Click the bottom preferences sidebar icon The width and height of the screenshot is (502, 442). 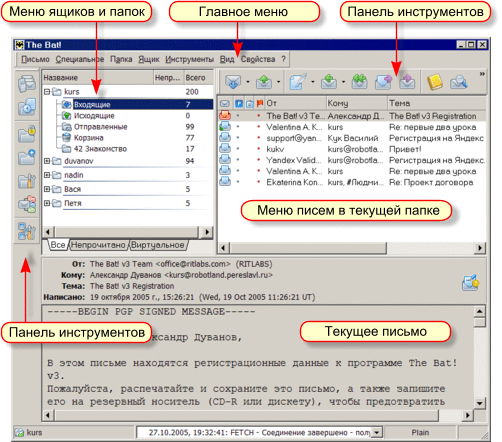tap(27, 231)
